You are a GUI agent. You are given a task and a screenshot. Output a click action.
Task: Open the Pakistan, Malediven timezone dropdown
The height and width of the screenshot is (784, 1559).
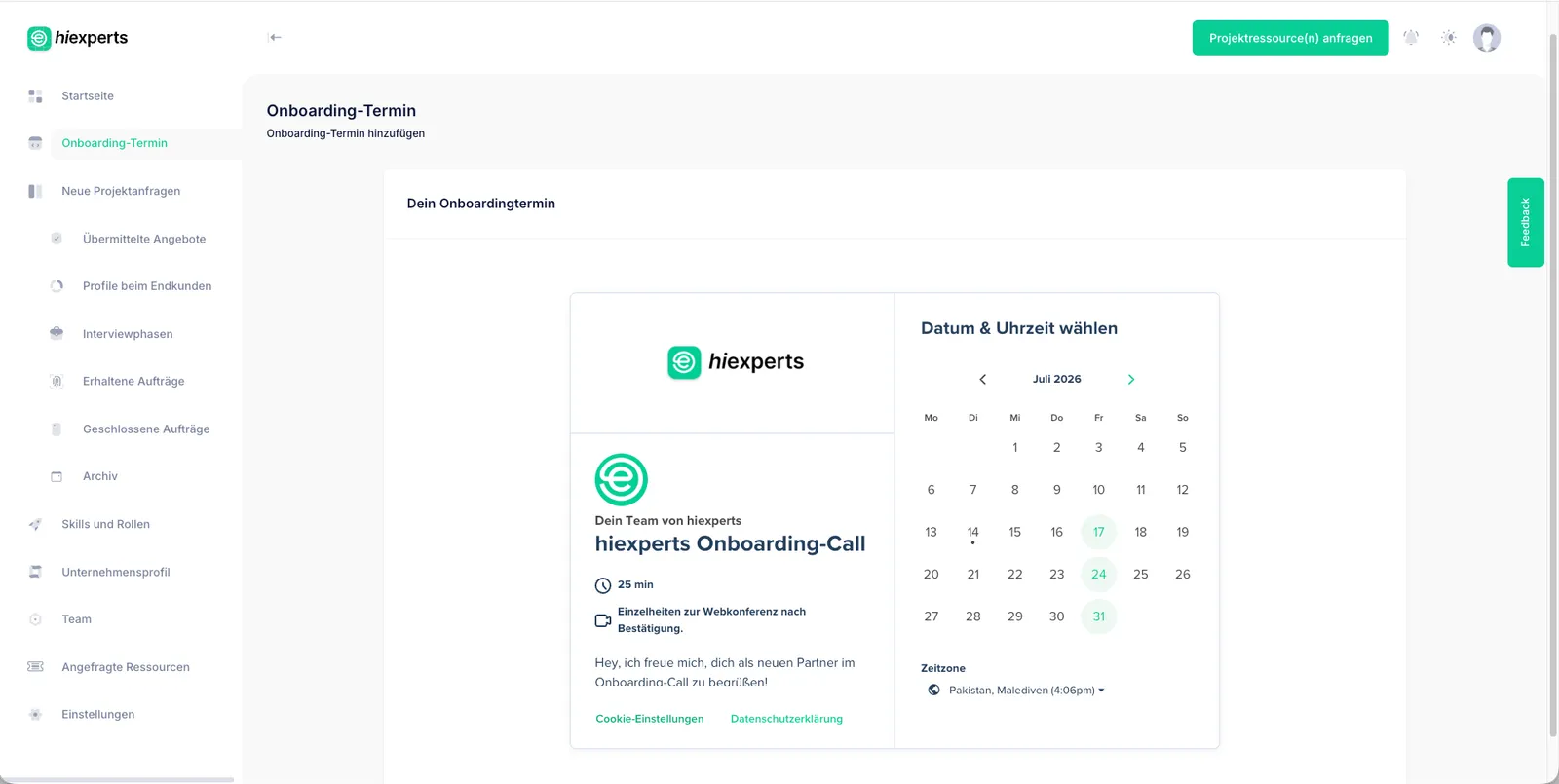1026,690
